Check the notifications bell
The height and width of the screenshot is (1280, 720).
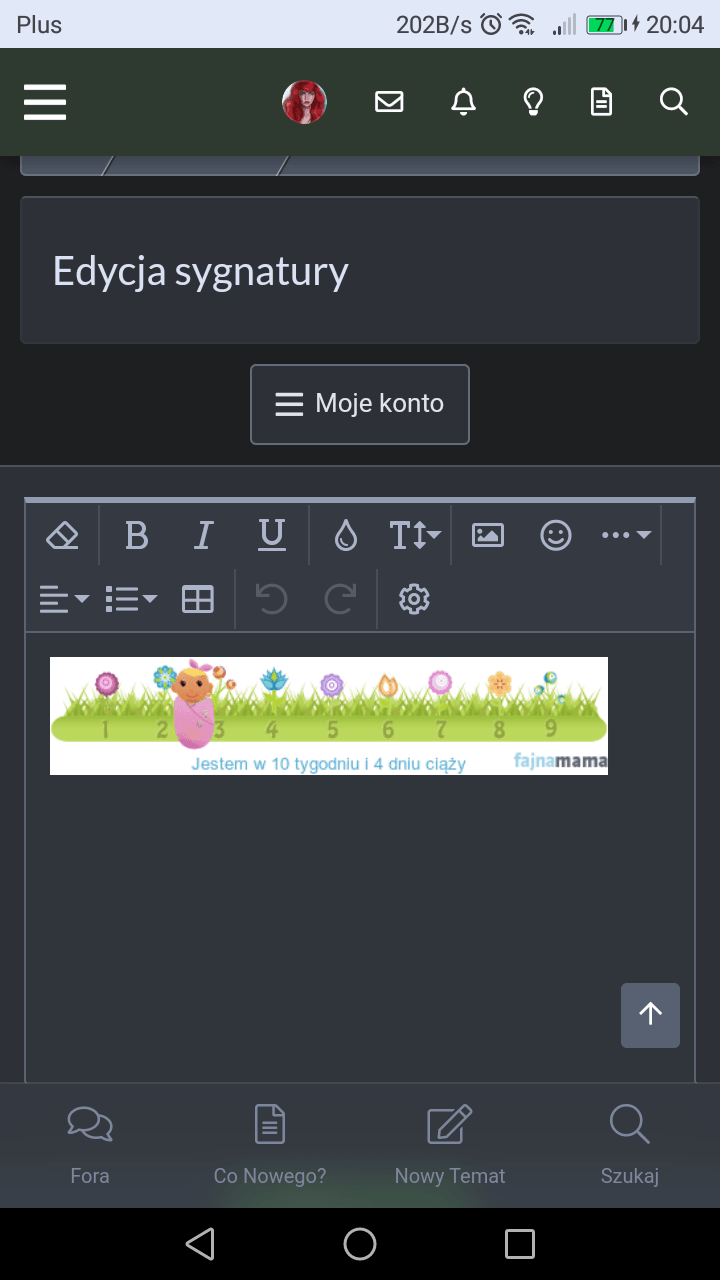[x=463, y=102]
